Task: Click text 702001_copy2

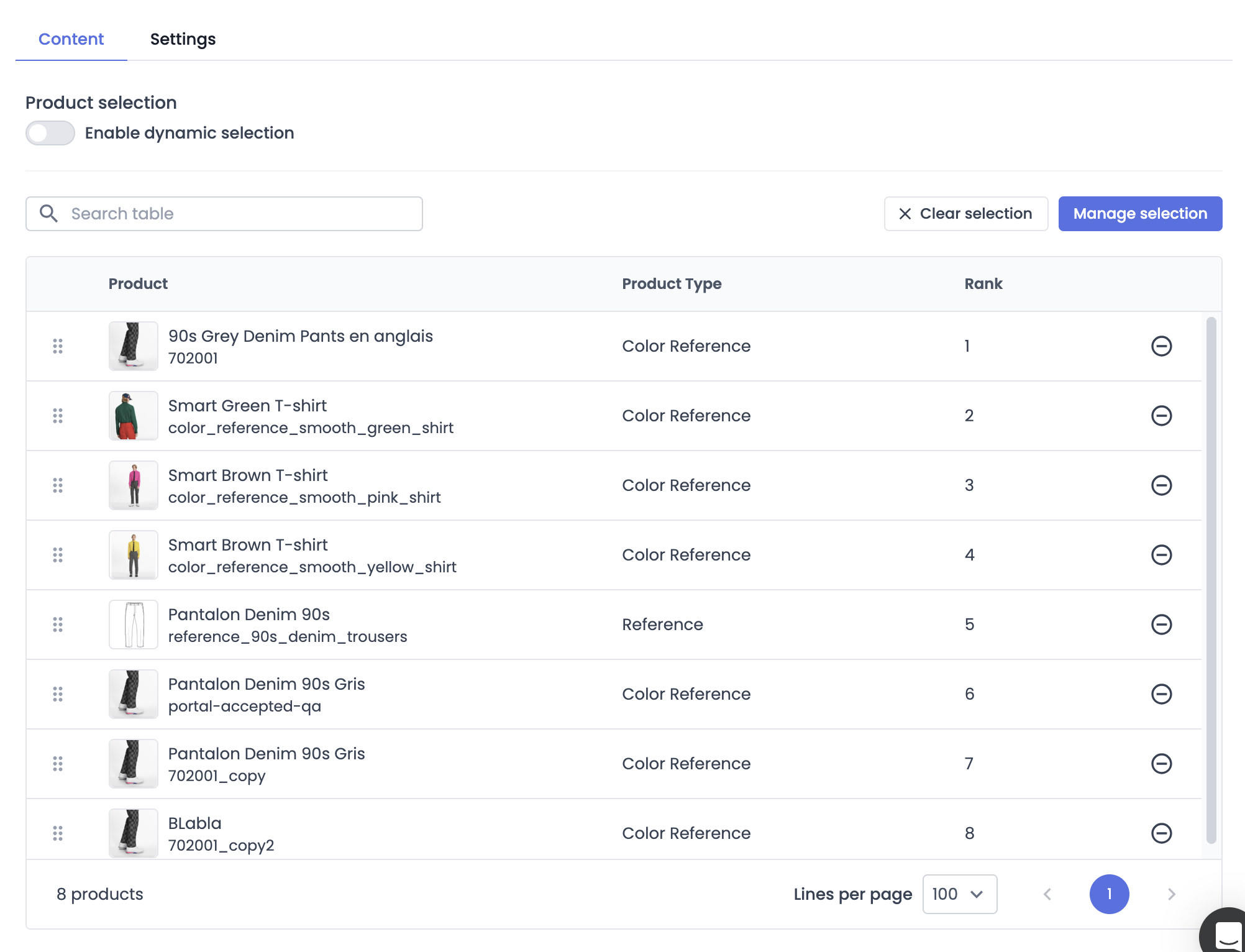Action: click(x=221, y=846)
